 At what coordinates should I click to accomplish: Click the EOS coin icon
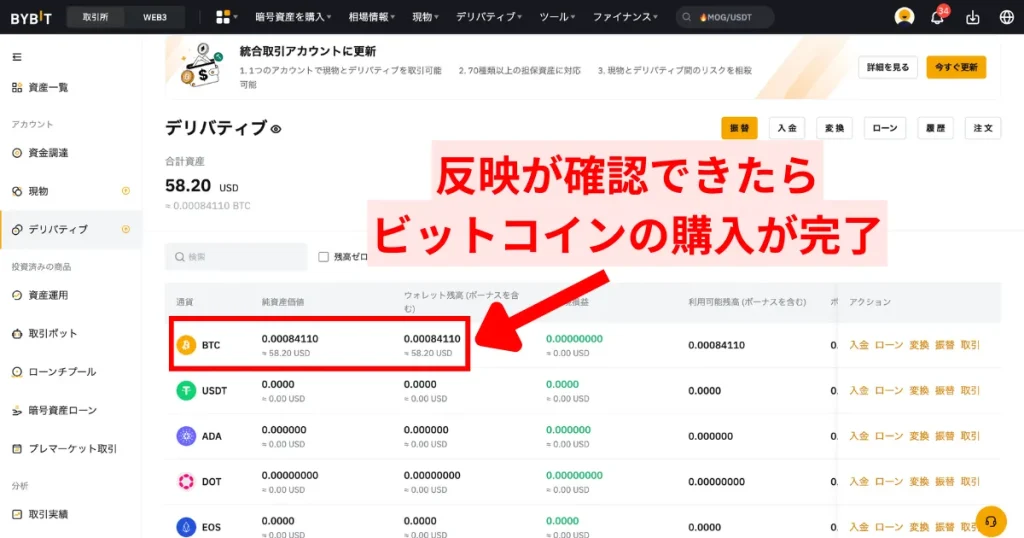(186, 527)
